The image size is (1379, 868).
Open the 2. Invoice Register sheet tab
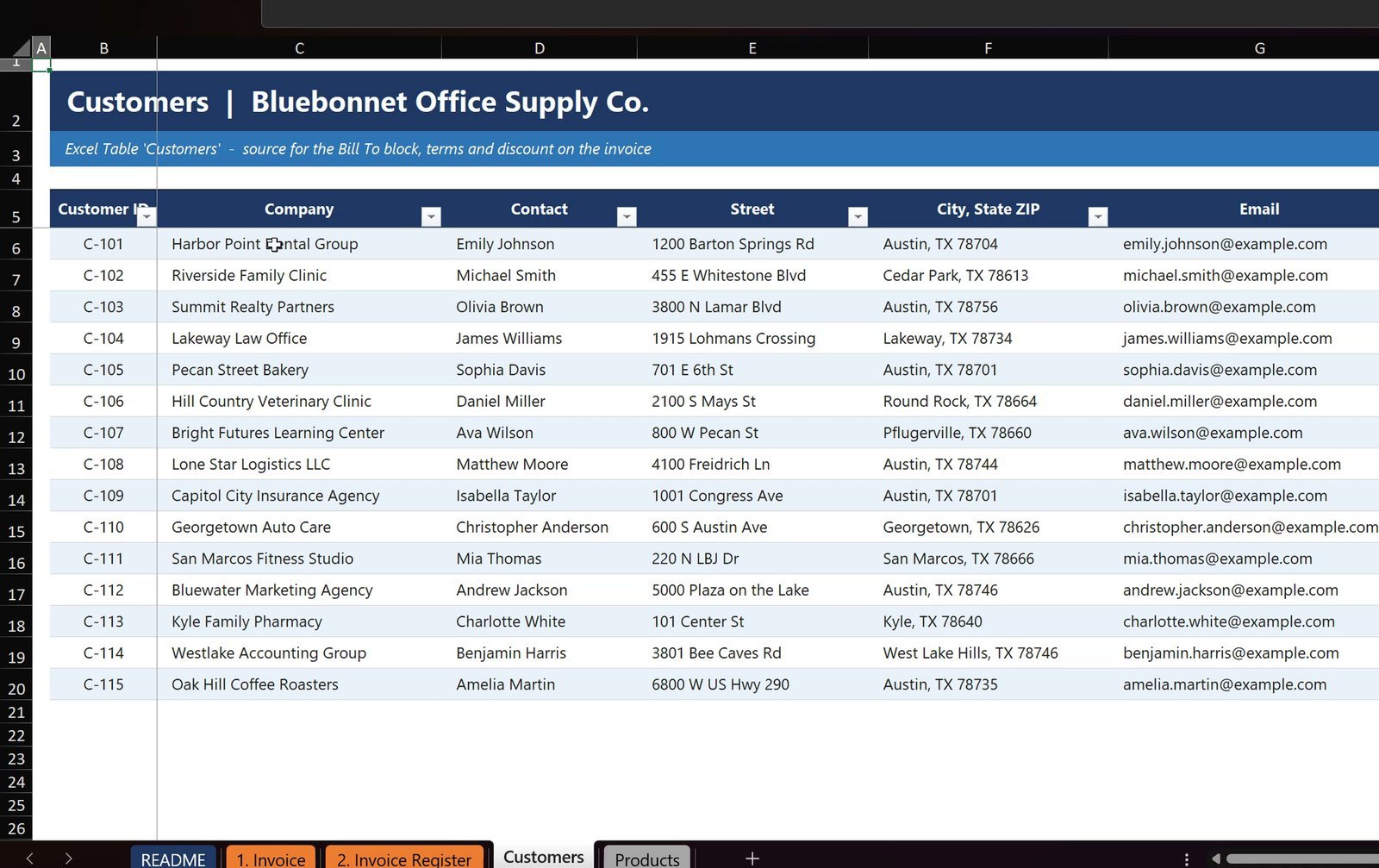404,859
